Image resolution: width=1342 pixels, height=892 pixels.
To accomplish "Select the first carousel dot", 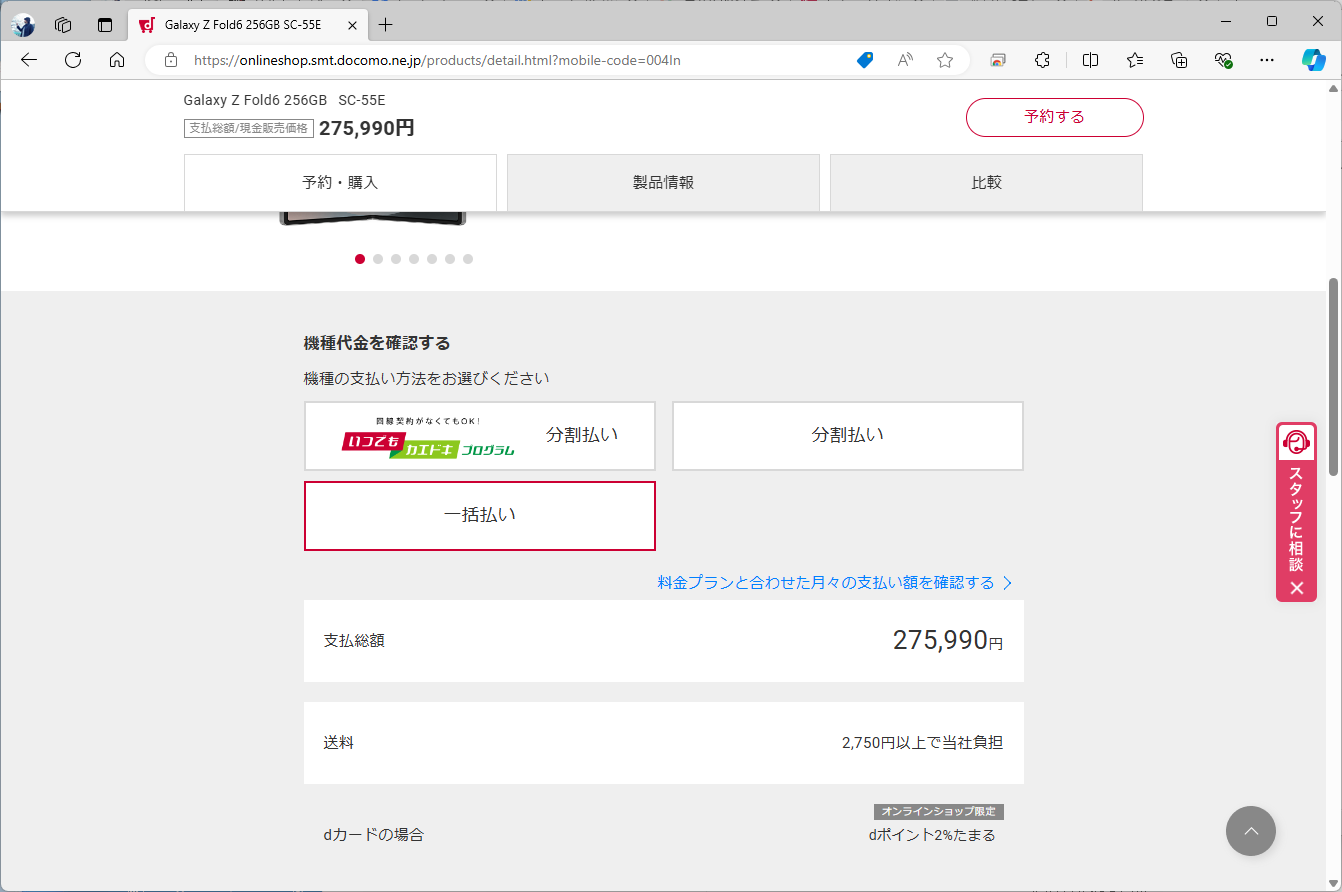I will [360, 259].
